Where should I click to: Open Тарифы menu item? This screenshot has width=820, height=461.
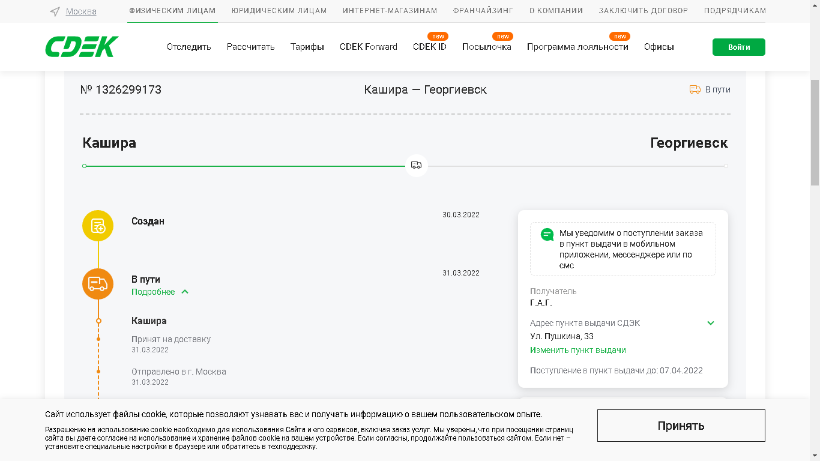307,47
